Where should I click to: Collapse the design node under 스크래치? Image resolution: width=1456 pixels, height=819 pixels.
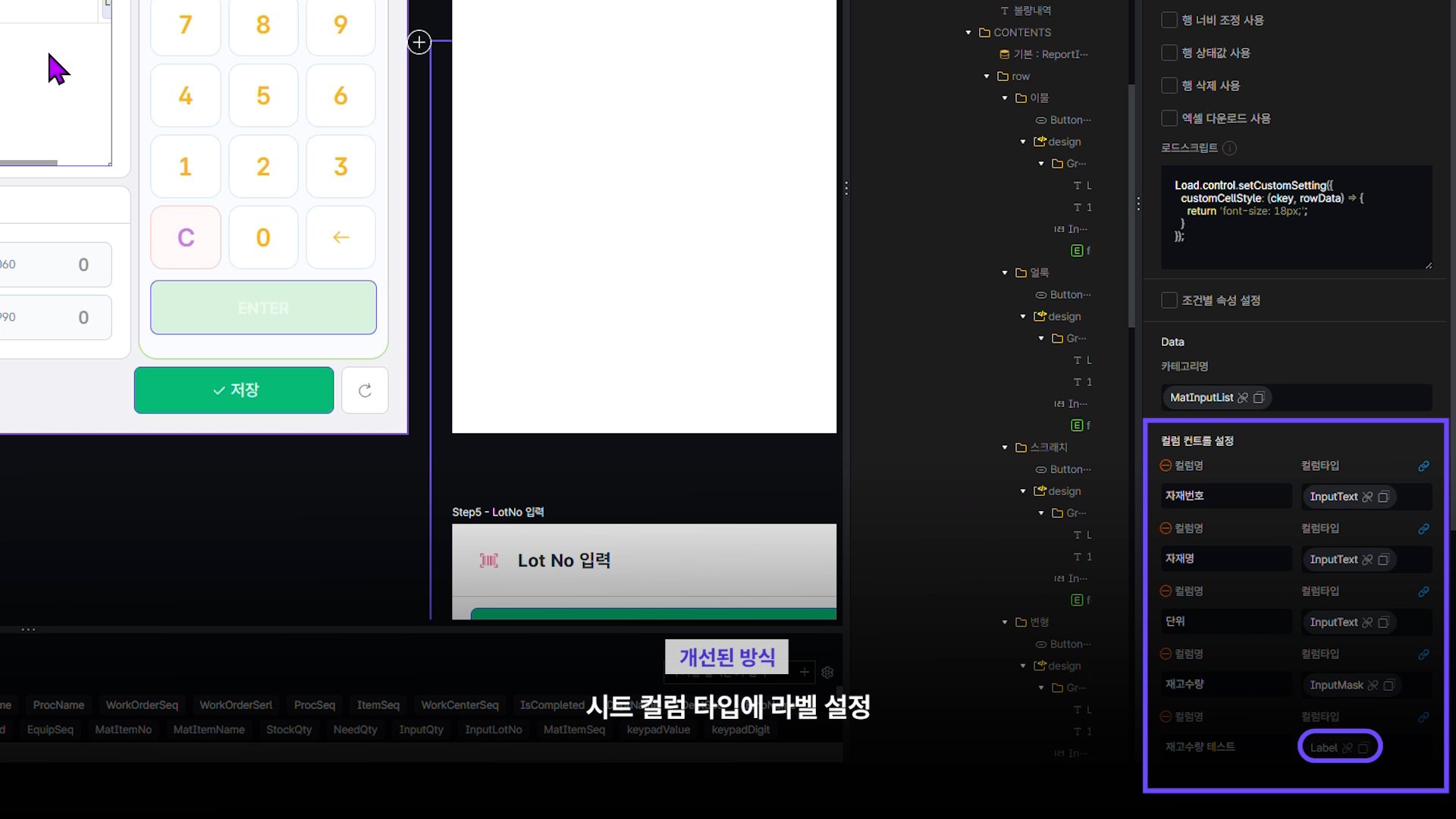1023,491
